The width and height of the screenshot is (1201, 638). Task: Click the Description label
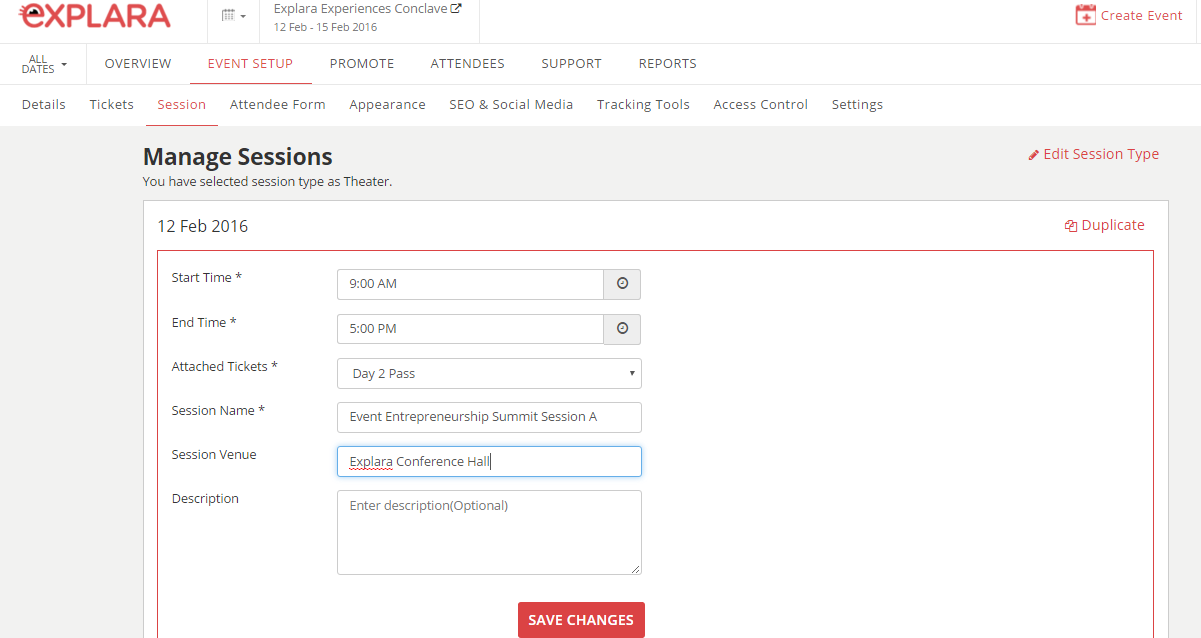(205, 499)
